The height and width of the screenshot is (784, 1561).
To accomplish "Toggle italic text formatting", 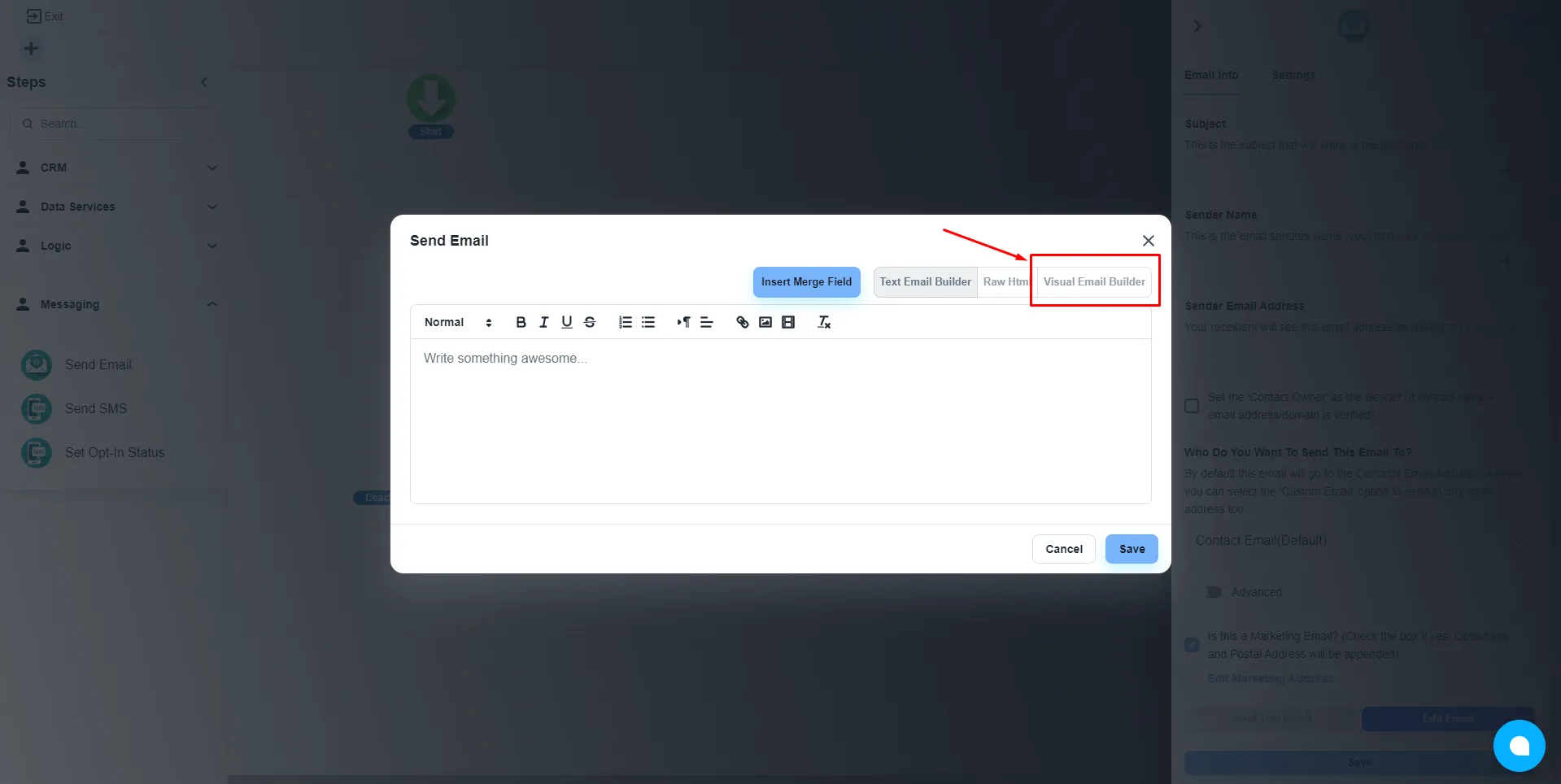I will click(543, 322).
